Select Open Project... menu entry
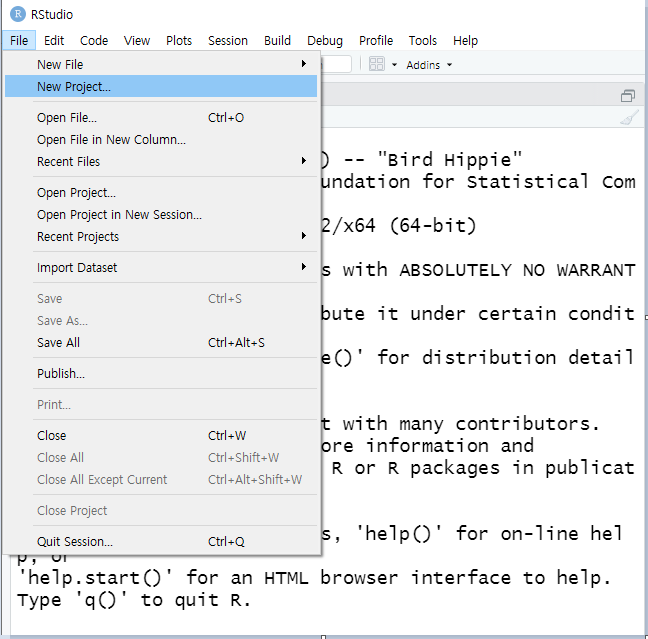This screenshot has width=648, height=639. pyautogui.click(x=161, y=193)
